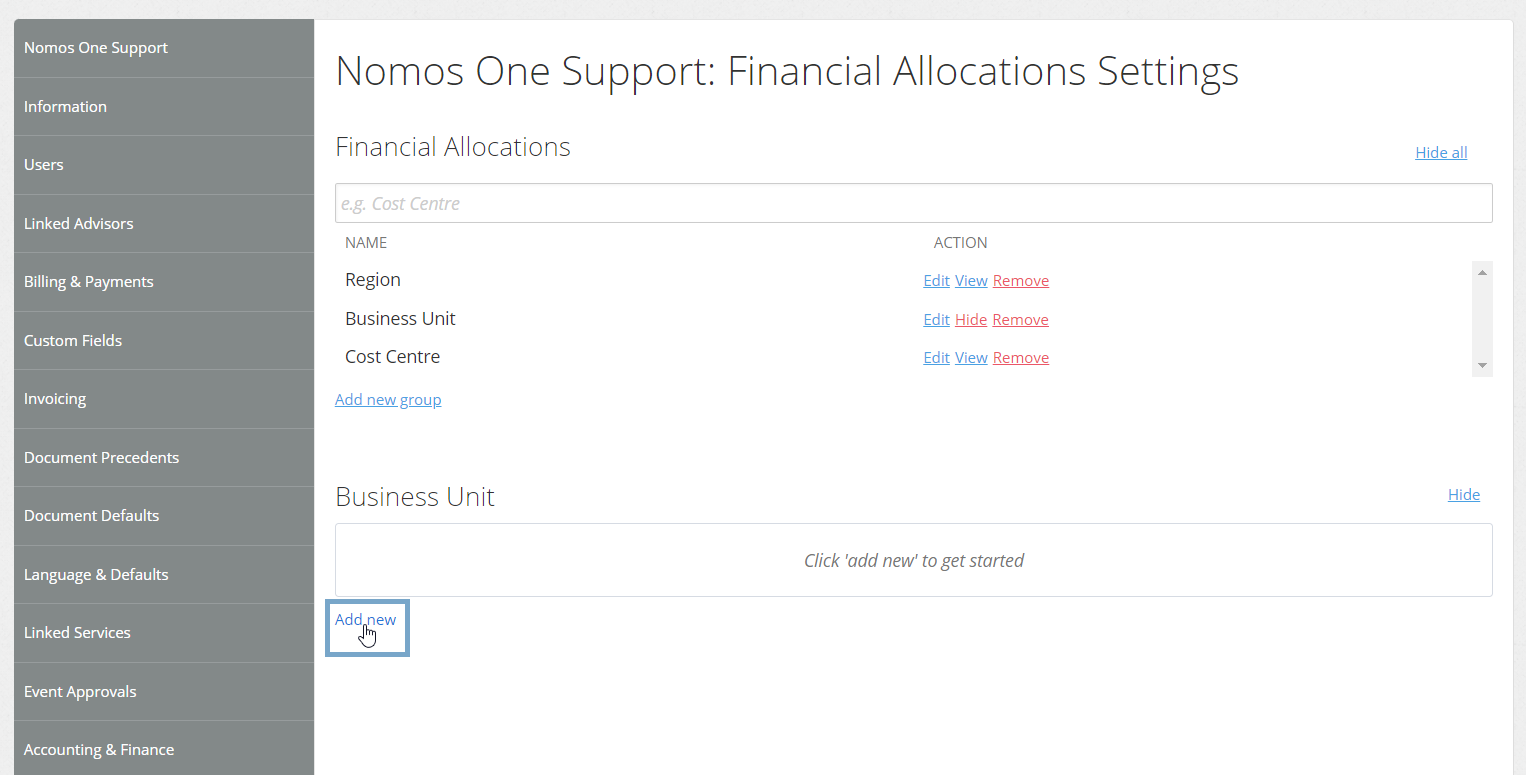Collapse all groups with Hide all
This screenshot has height=775, width=1526.
coord(1441,153)
